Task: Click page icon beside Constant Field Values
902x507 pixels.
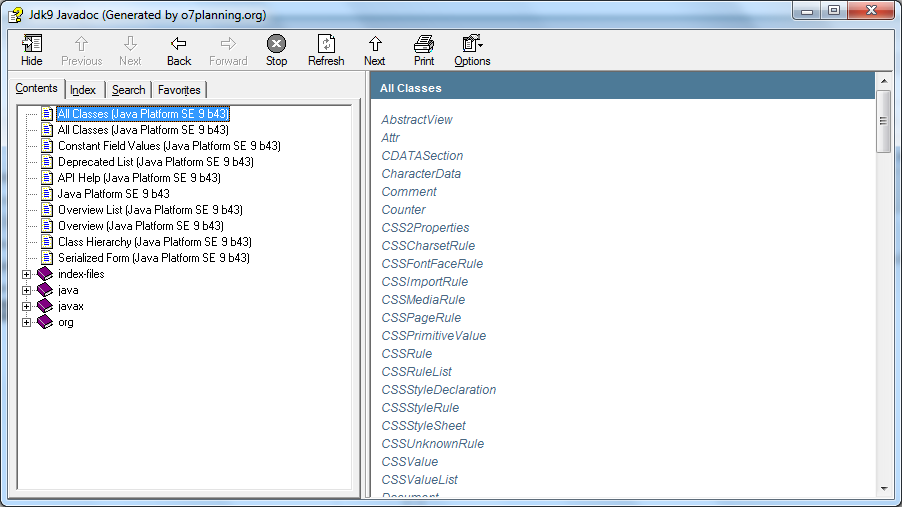Action: tap(48, 146)
